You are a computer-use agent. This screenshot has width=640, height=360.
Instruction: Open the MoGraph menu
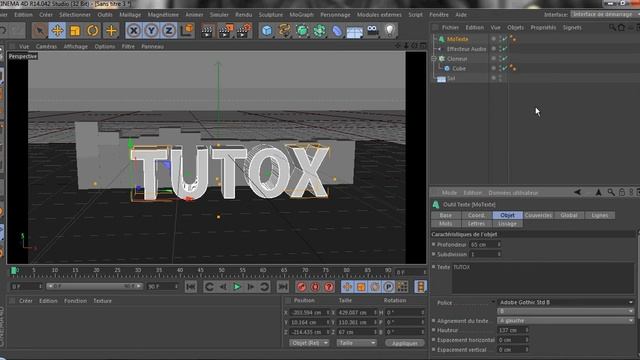(301, 15)
